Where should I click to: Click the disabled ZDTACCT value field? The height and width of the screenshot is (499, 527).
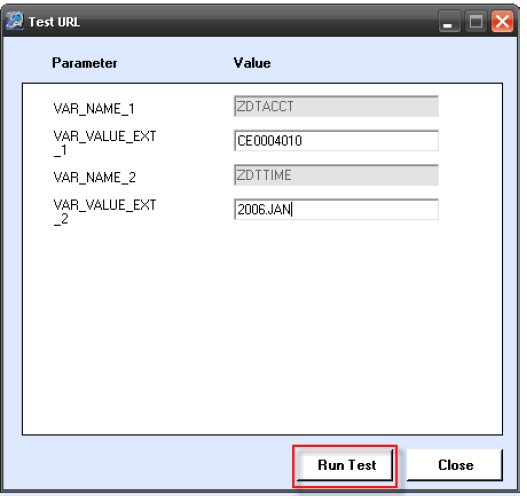(336, 106)
